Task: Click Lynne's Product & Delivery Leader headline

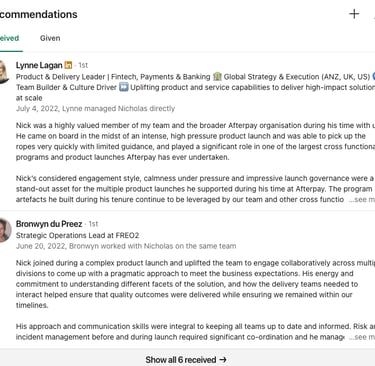Action: [x=195, y=87]
